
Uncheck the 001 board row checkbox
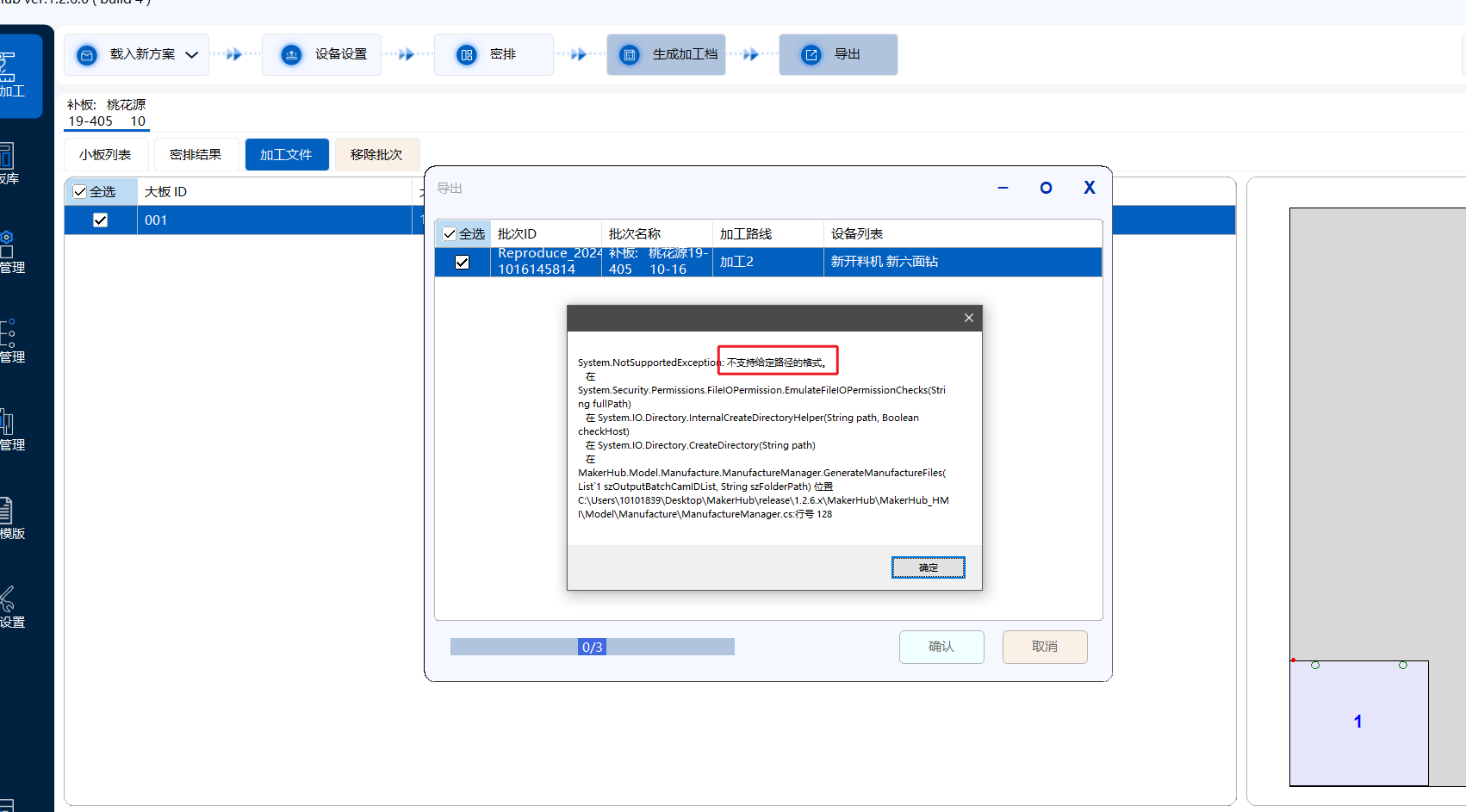click(101, 220)
